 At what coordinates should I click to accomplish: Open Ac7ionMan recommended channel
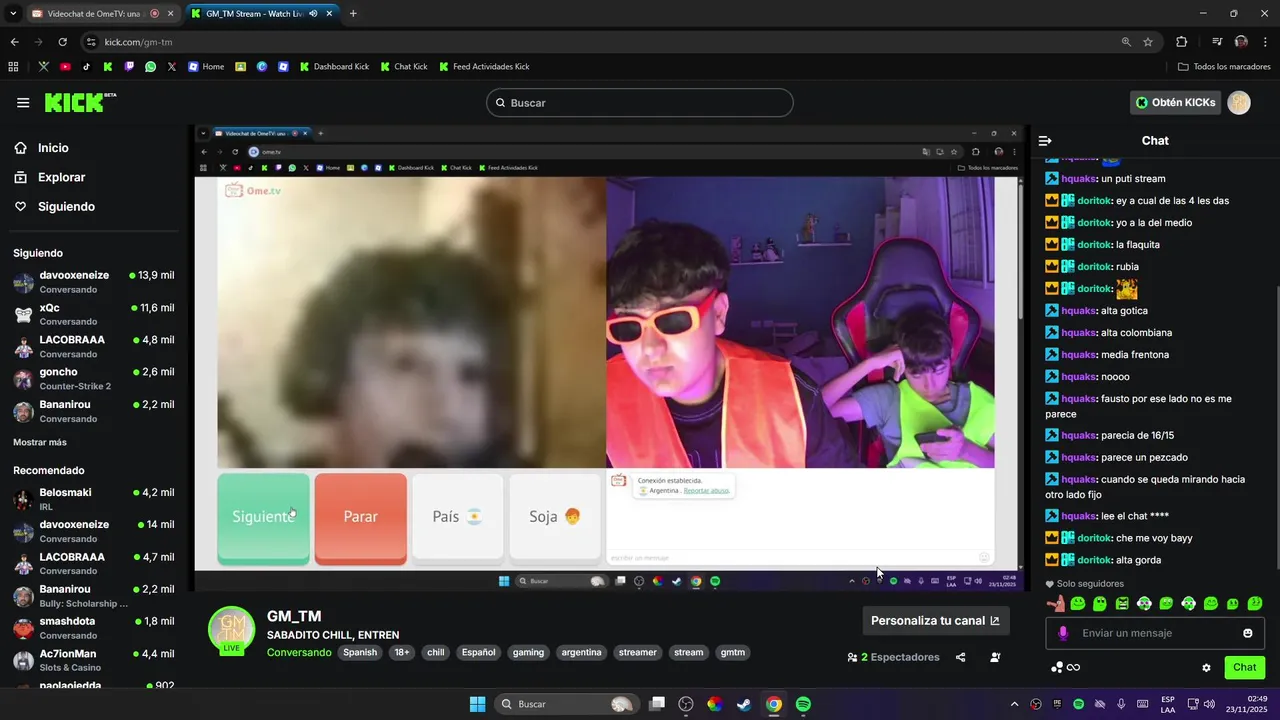(93, 660)
